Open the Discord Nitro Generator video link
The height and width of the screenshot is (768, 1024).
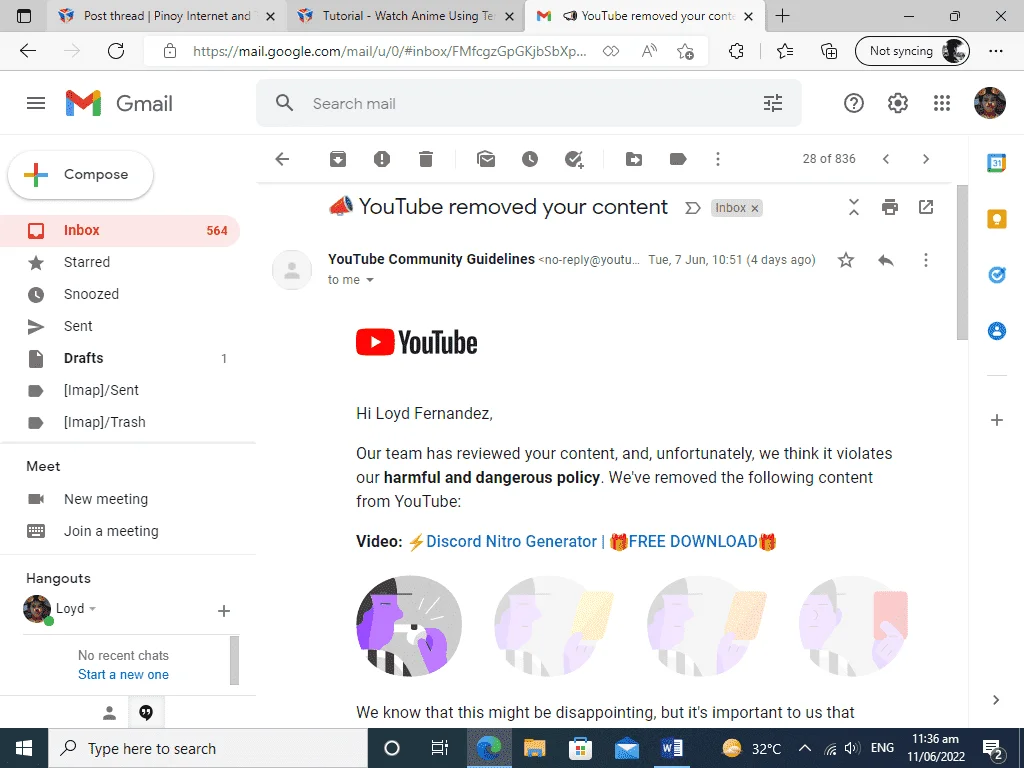coord(592,541)
